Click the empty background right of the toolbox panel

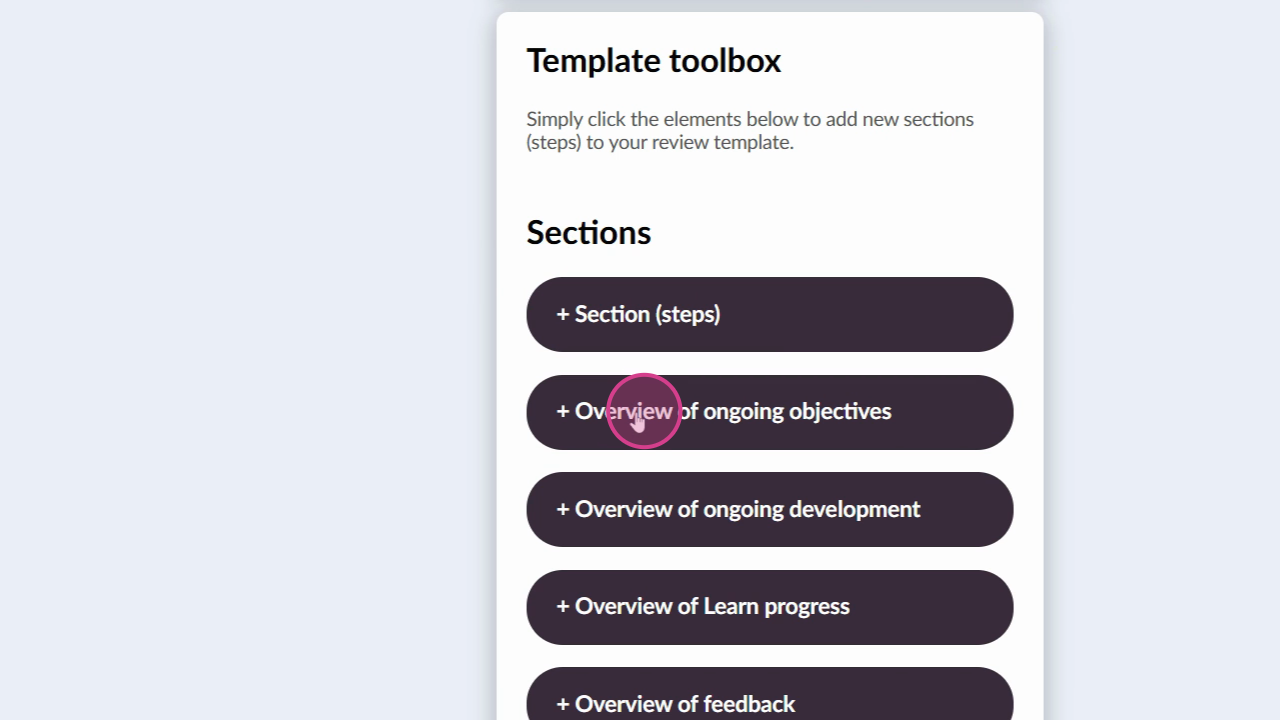pos(1160,360)
